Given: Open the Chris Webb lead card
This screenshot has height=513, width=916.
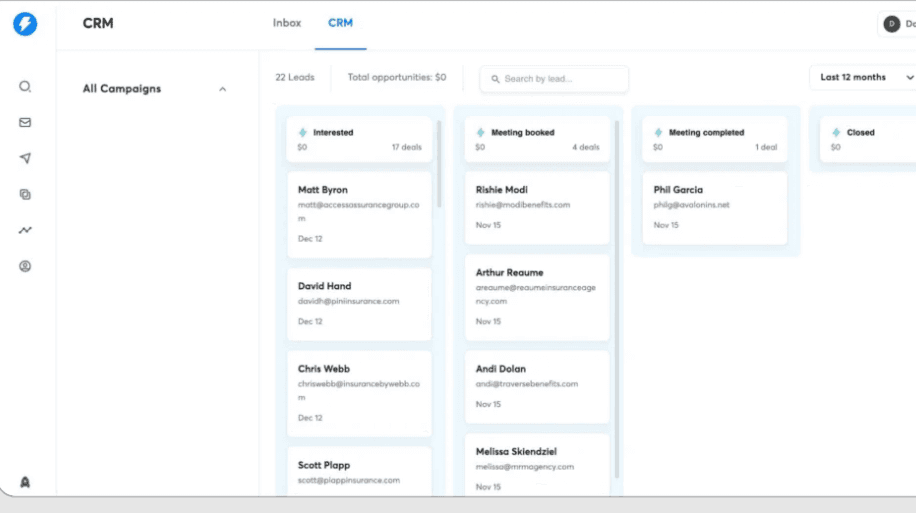Looking at the screenshot, I should pyautogui.click(x=359, y=393).
